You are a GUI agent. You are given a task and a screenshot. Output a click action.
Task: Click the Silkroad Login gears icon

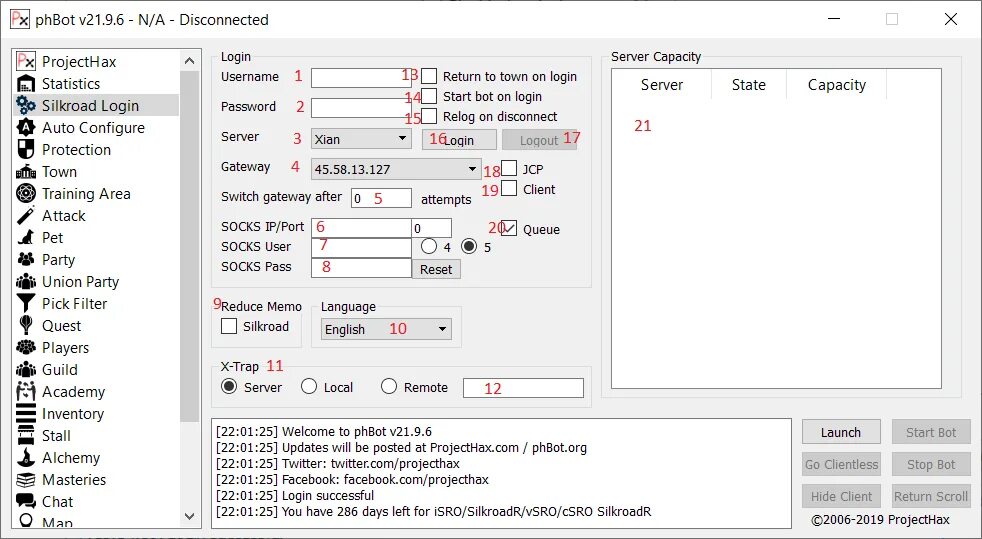coord(26,105)
